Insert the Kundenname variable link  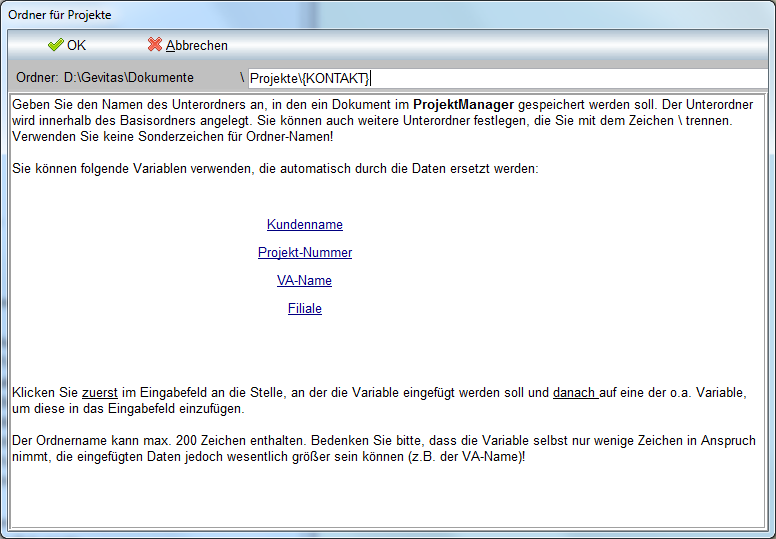305,225
